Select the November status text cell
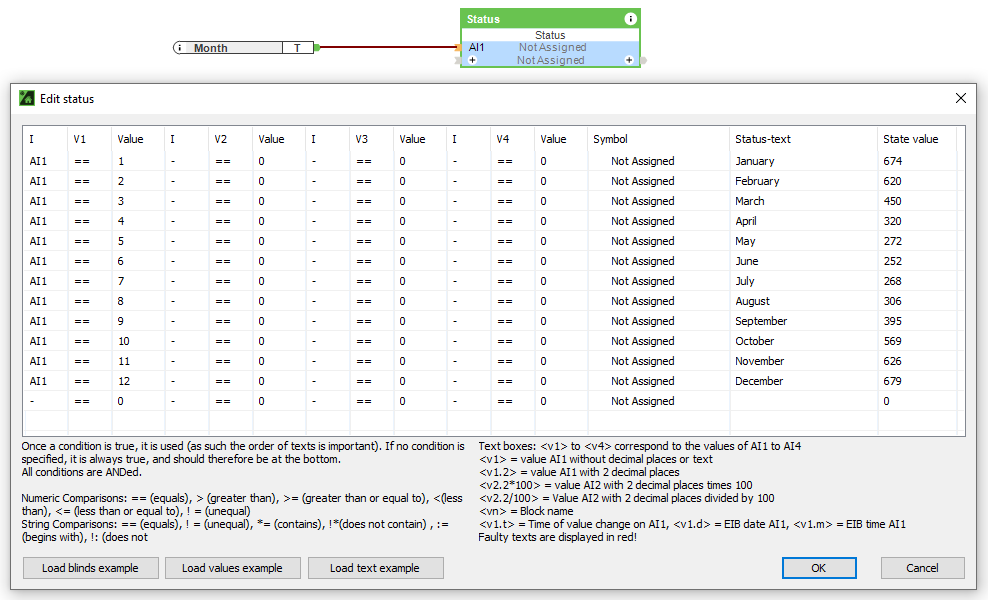The width and height of the screenshot is (988, 600). pyautogui.click(x=803, y=361)
